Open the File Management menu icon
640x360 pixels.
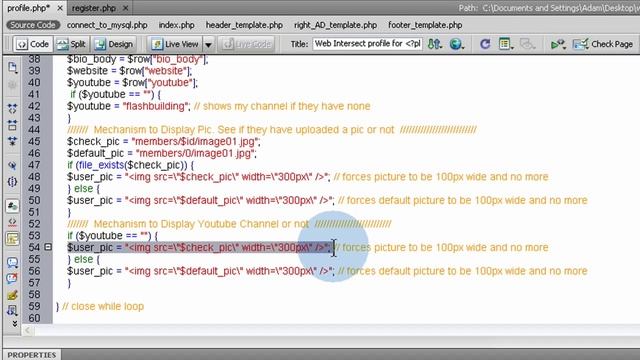click(435, 44)
